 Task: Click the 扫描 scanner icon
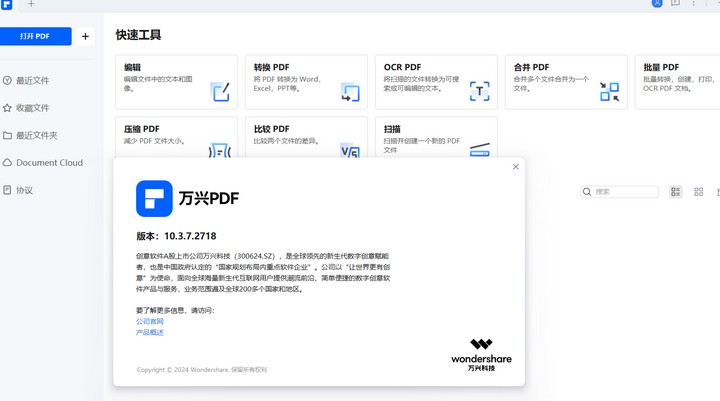click(x=480, y=150)
